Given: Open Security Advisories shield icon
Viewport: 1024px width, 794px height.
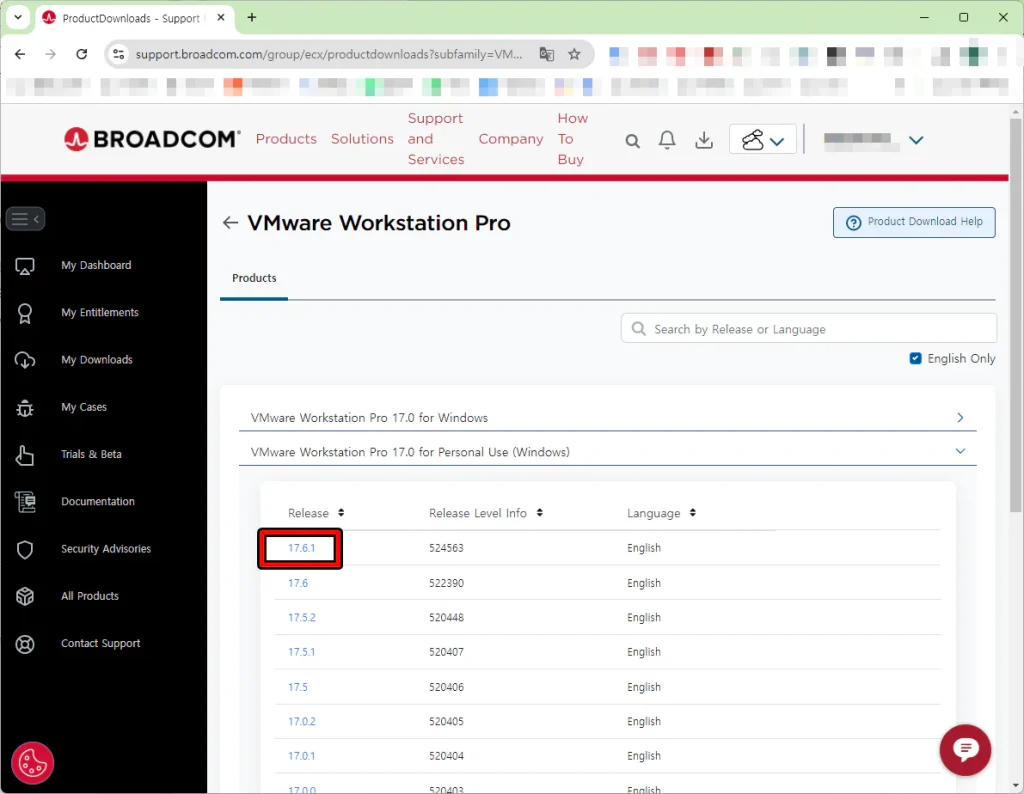Looking at the screenshot, I should (26, 550).
